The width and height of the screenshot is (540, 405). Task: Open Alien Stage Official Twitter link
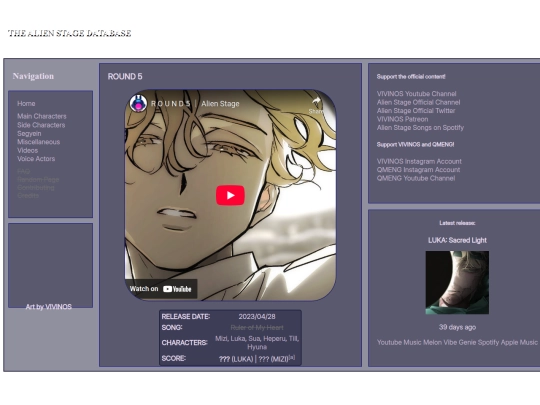tap(416, 111)
